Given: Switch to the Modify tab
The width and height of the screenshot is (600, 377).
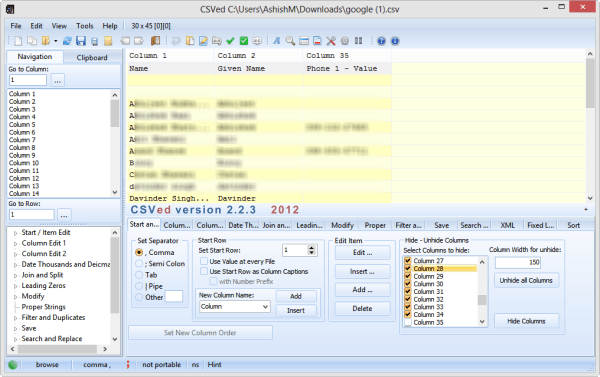Looking at the screenshot, I should [342, 225].
